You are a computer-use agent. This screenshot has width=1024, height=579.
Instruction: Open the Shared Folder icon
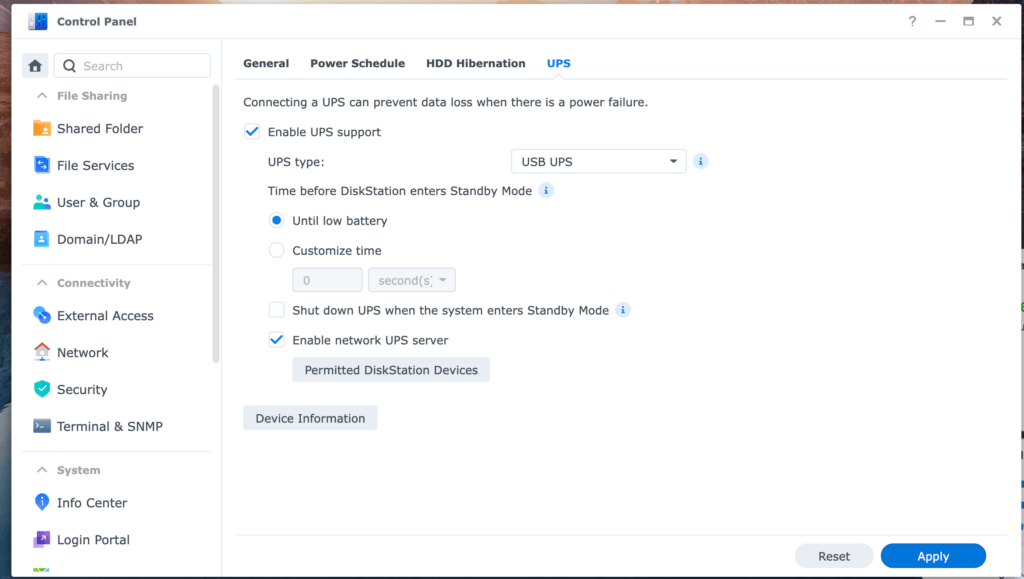[42, 129]
